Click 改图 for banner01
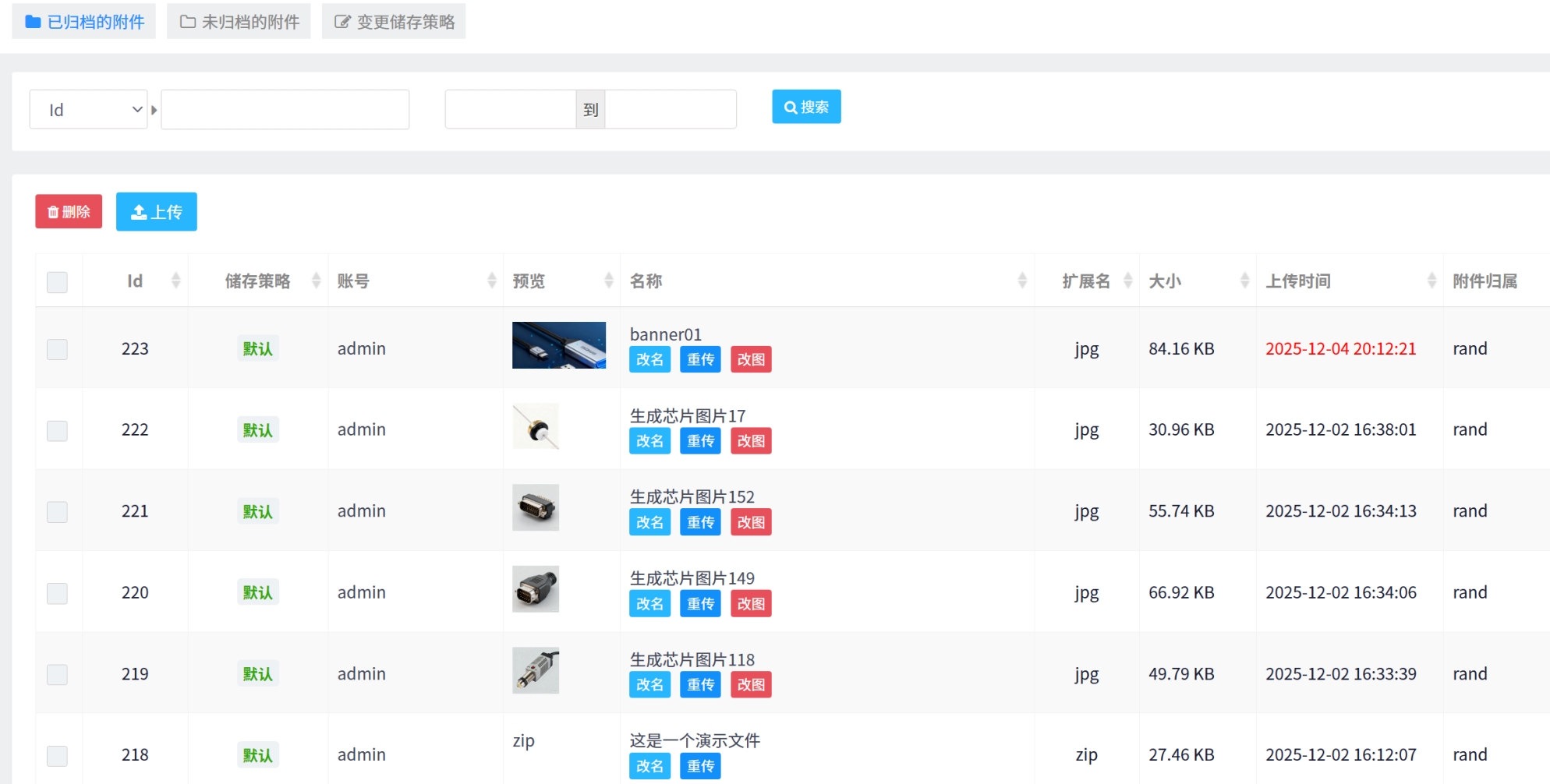Screen dimensions: 1550x784 click(x=750, y=359)
